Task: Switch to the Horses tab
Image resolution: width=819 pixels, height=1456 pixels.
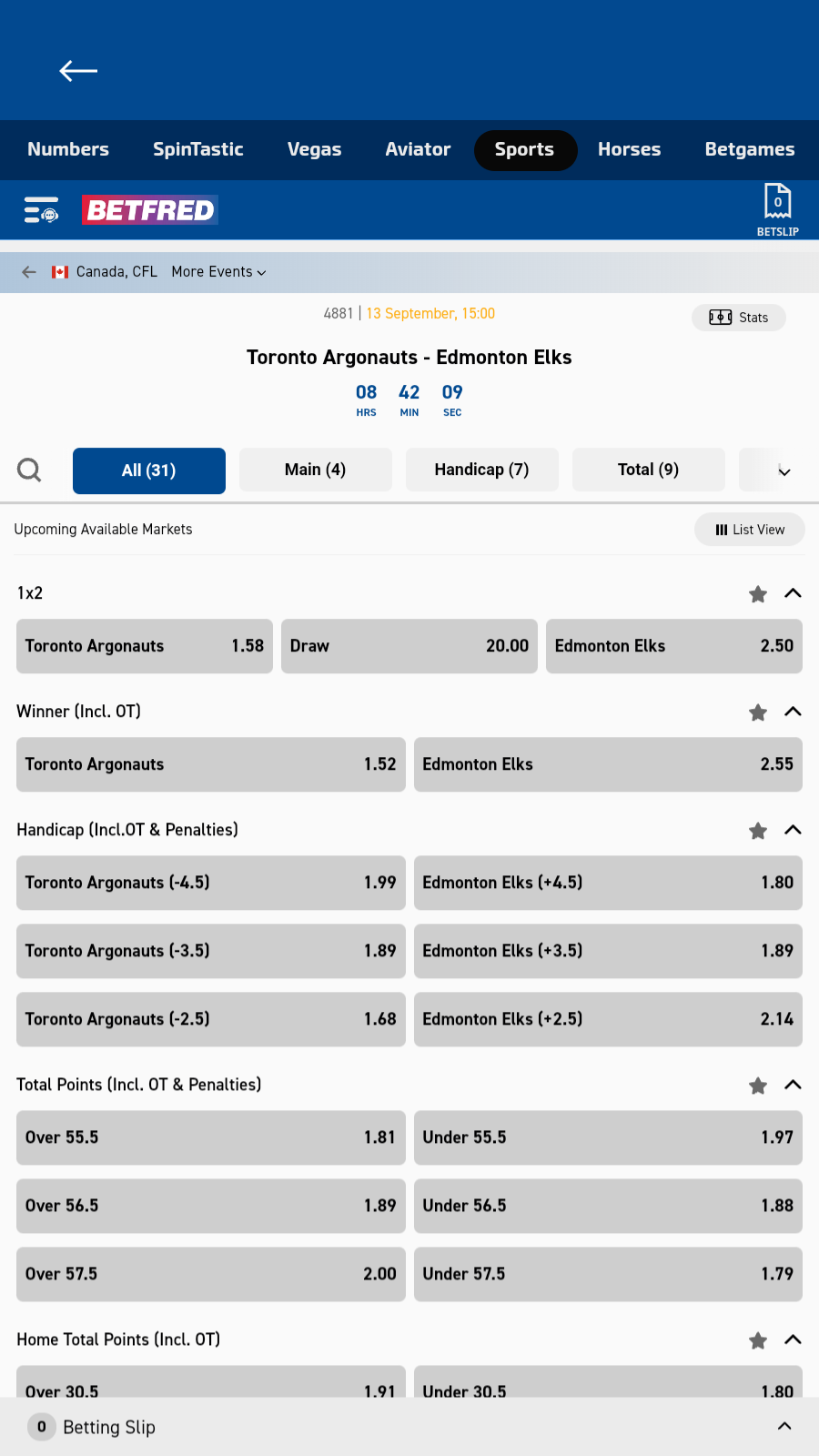Action: point(629,149)
